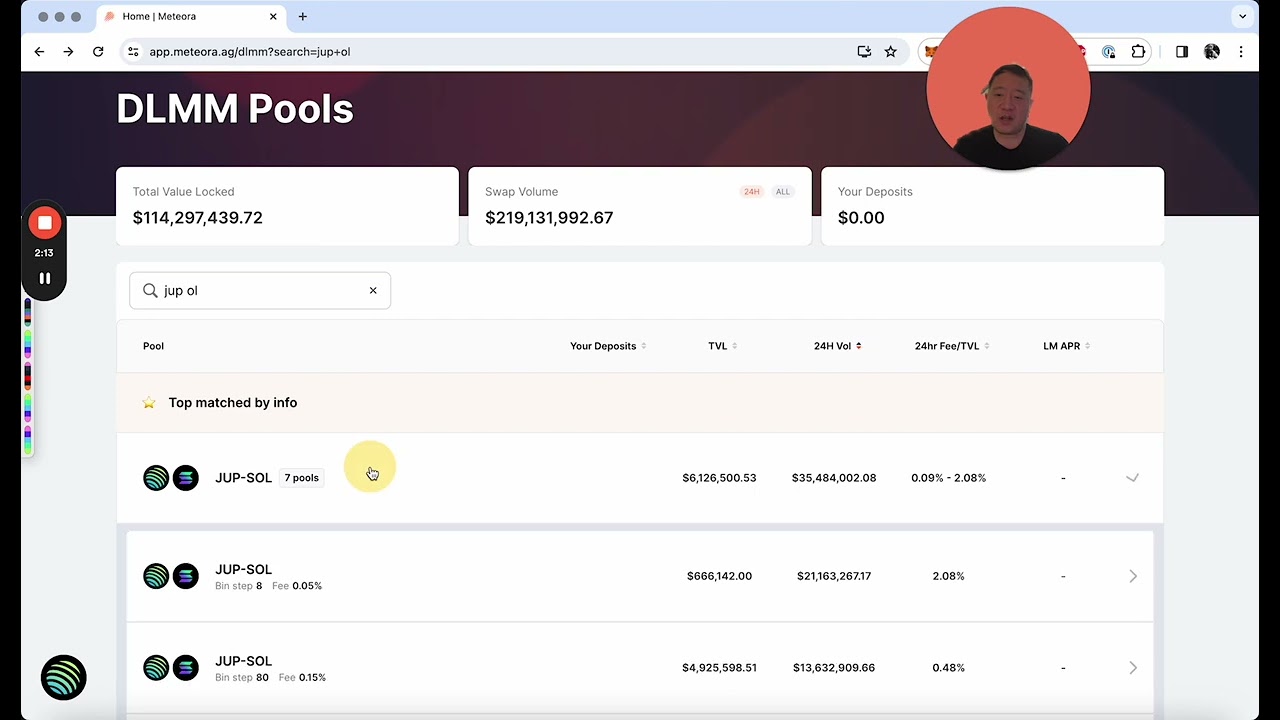Click the pool search field
This screenshot has height=720, width=1280.
coord(260,290)
